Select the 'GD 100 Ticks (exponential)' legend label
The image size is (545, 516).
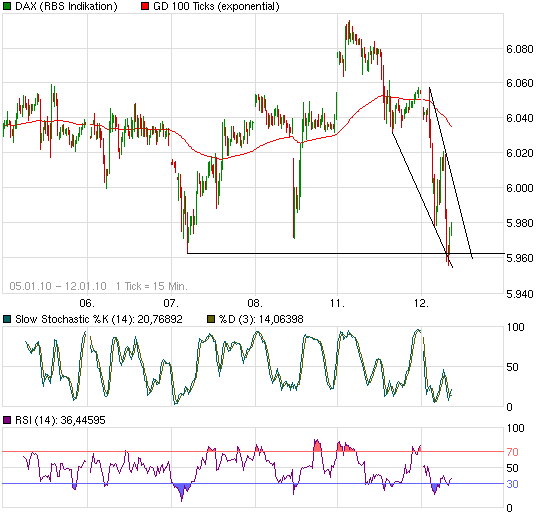(x=216, y=6)
